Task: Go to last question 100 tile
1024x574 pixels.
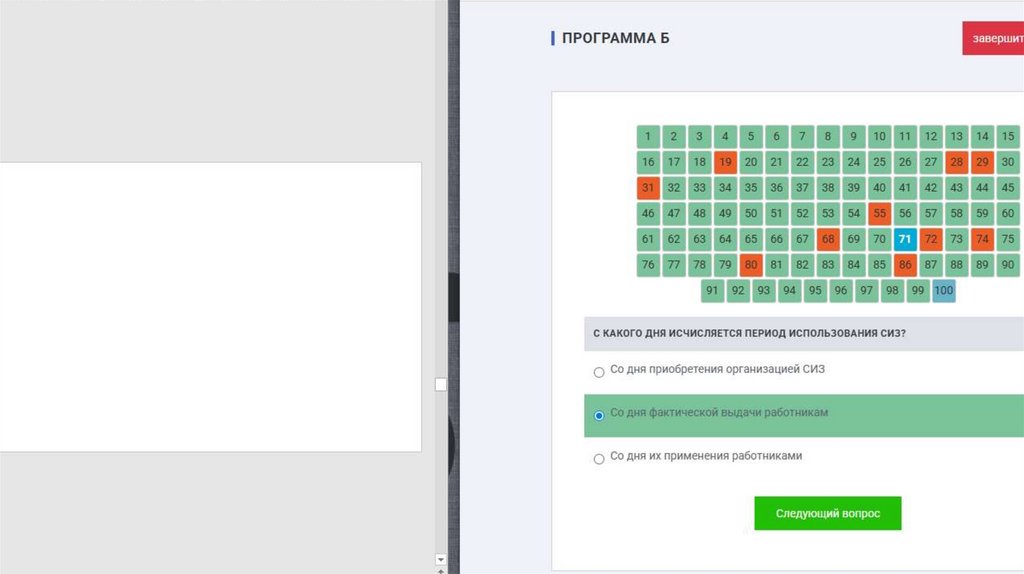Action: (x=943, y=291)
